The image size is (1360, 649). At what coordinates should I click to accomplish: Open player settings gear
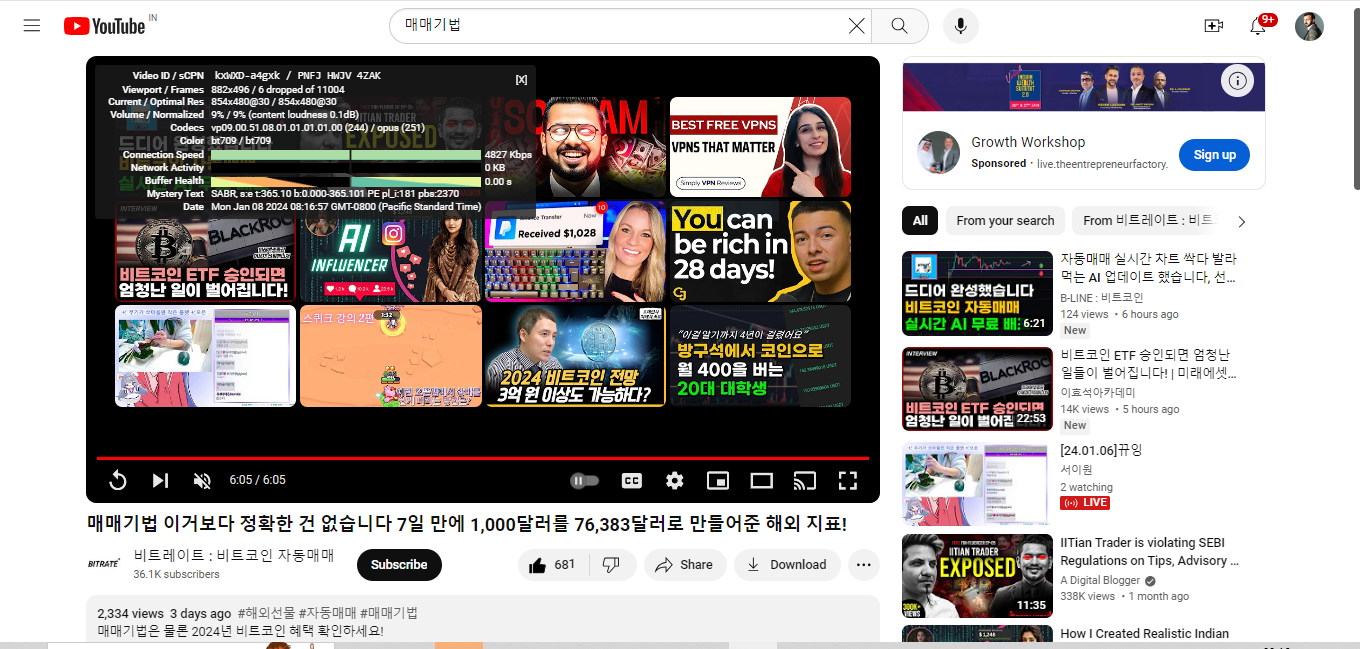click(x=675, y=481)
